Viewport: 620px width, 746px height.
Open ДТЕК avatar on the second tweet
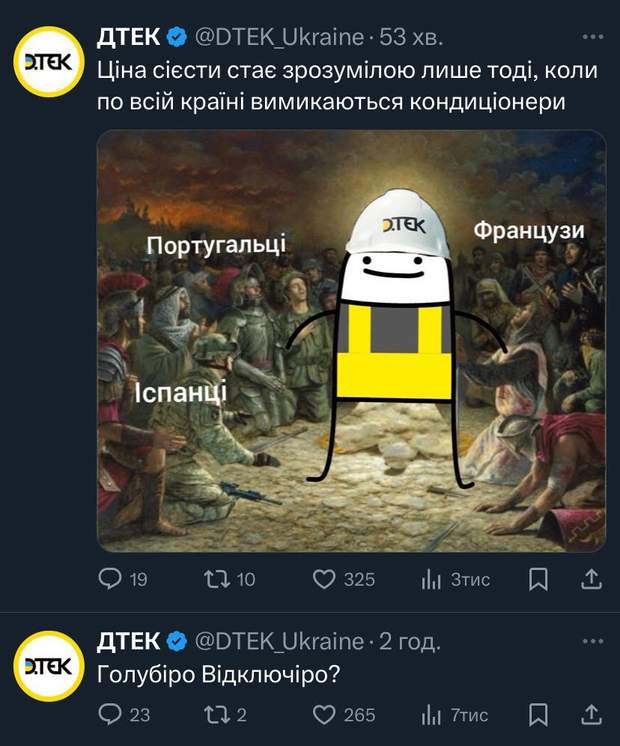coord(49,666)
